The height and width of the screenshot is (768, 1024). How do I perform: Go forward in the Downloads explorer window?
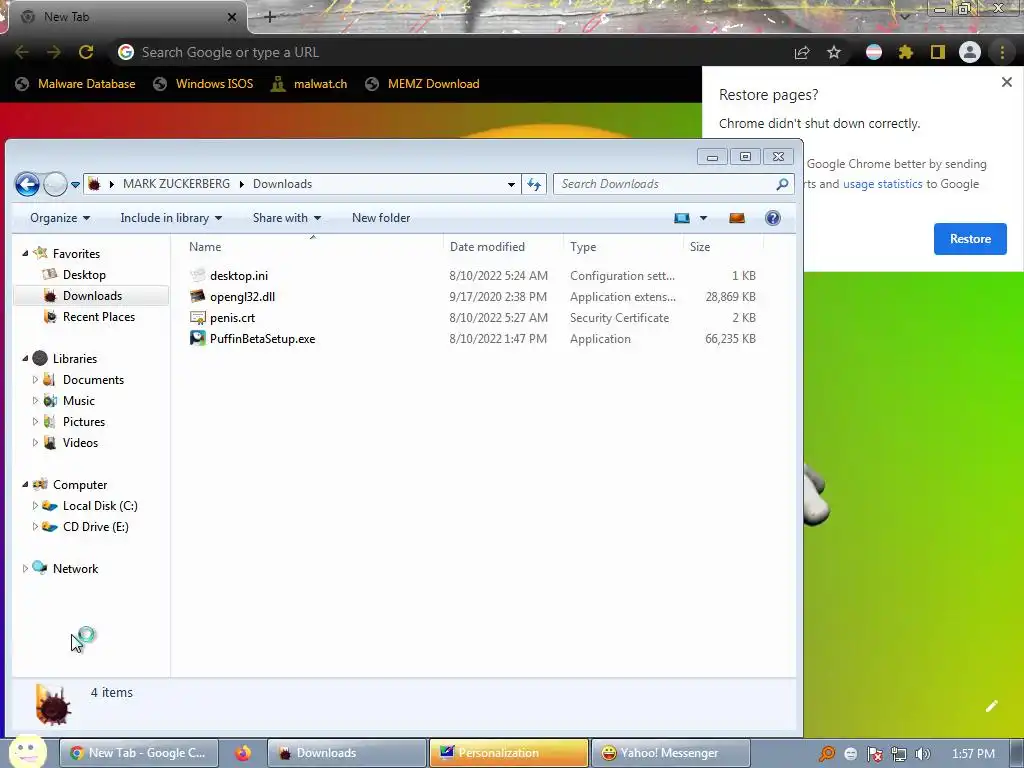56,184
